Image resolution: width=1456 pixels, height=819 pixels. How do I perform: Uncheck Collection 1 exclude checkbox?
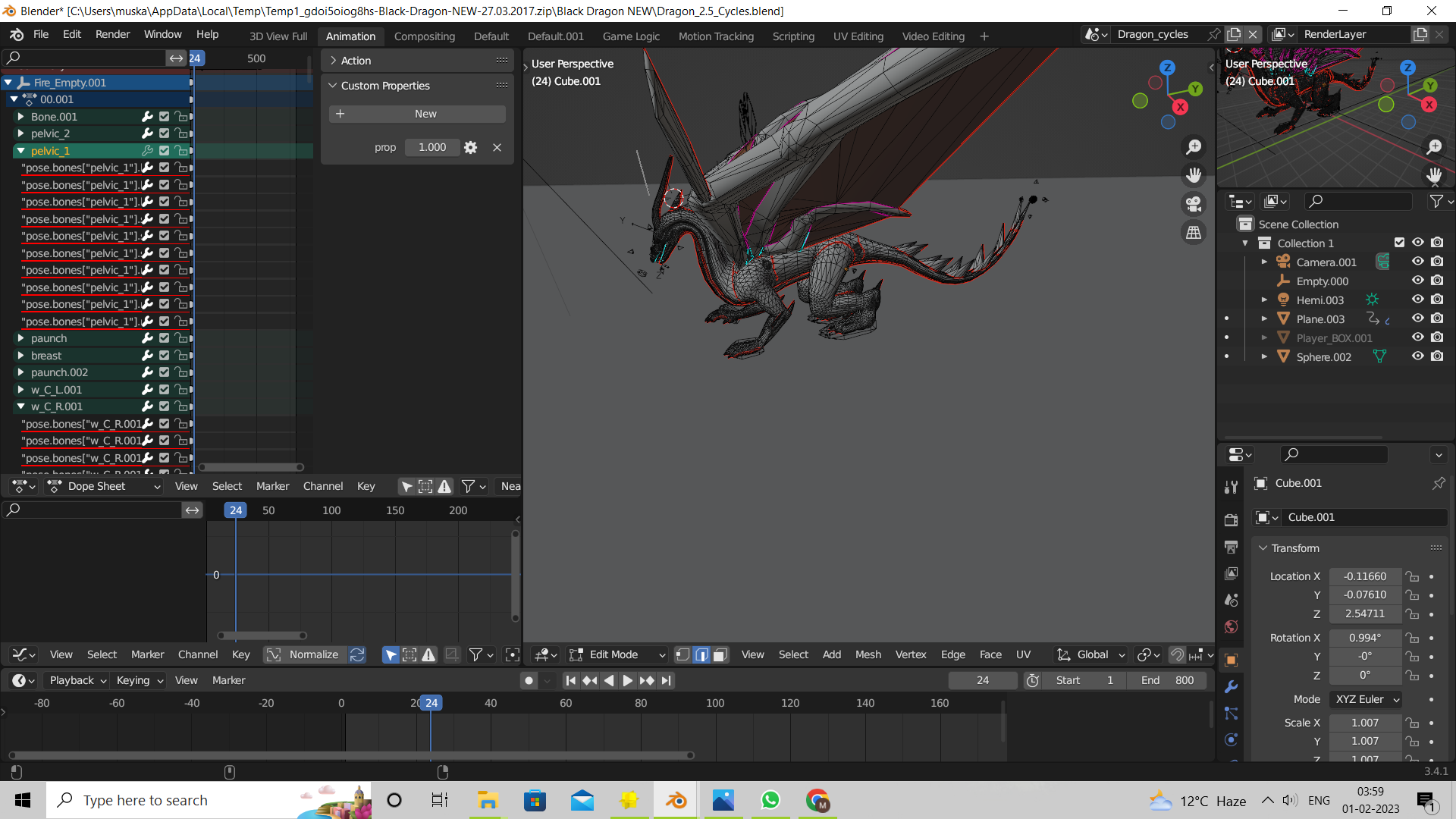pos(1399,243)
